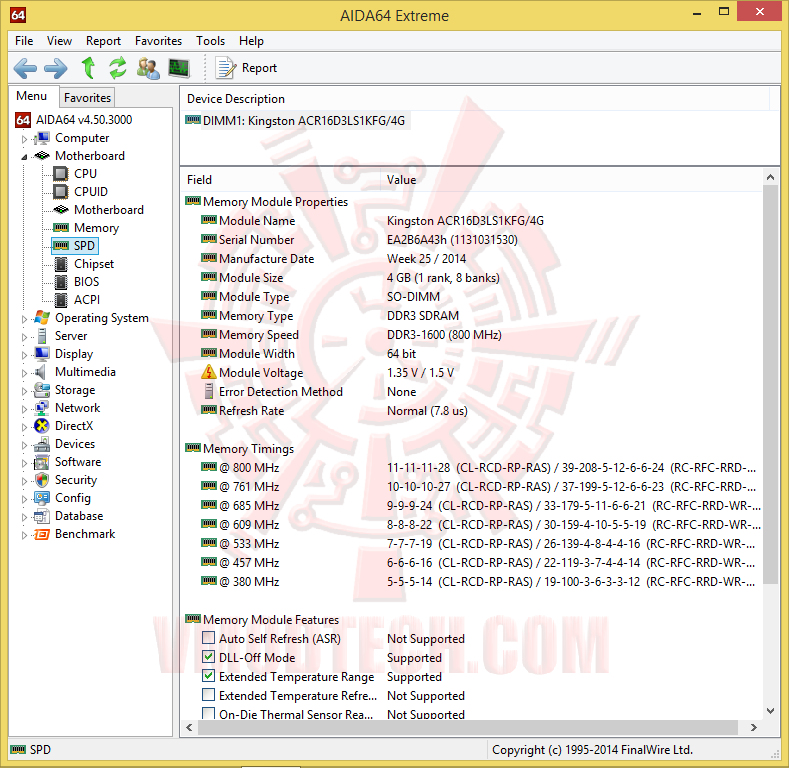Select the Manufacture Date row
Image resolution: width=789 pixels, height=768 pixels.
point(334,259)
